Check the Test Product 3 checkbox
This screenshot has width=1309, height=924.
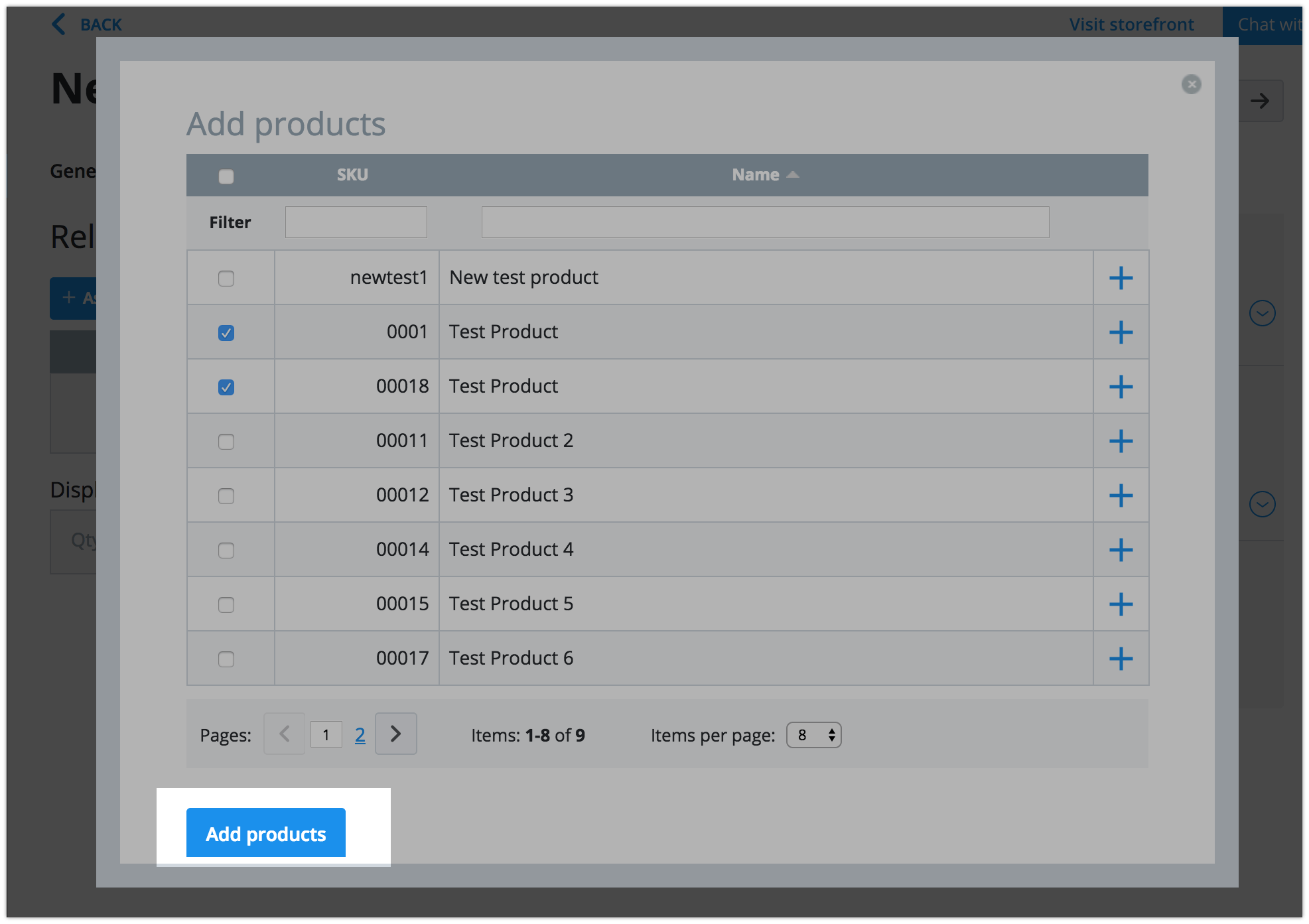coord(226,496)
